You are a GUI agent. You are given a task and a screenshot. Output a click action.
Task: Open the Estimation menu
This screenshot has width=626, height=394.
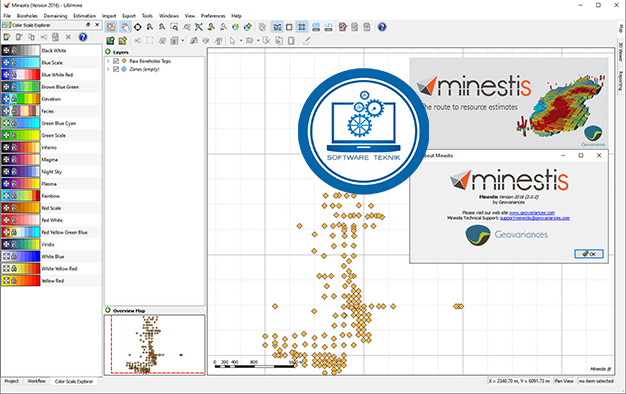click(x=85, y=16)
